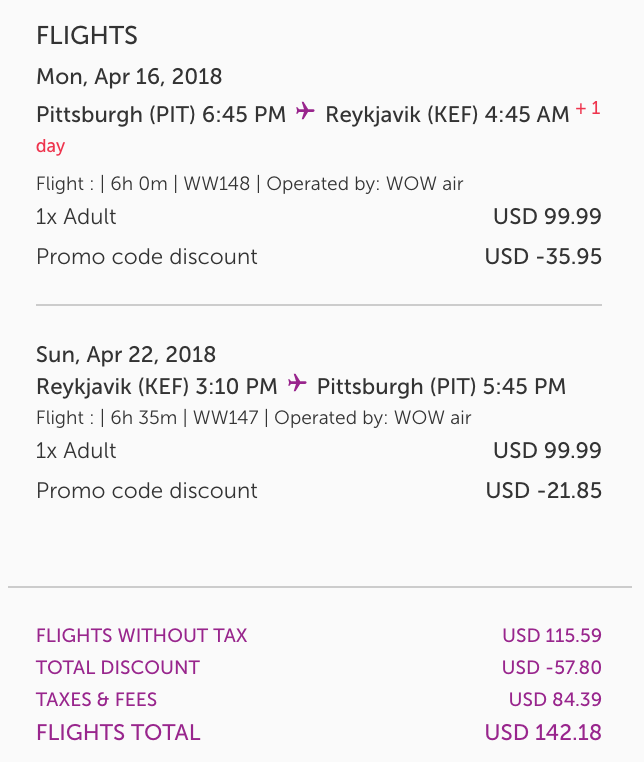Click the FLIGHTS WITHOUT TAX label
The width and height of the screenshot is (644, 762).
tap(142, 636)
